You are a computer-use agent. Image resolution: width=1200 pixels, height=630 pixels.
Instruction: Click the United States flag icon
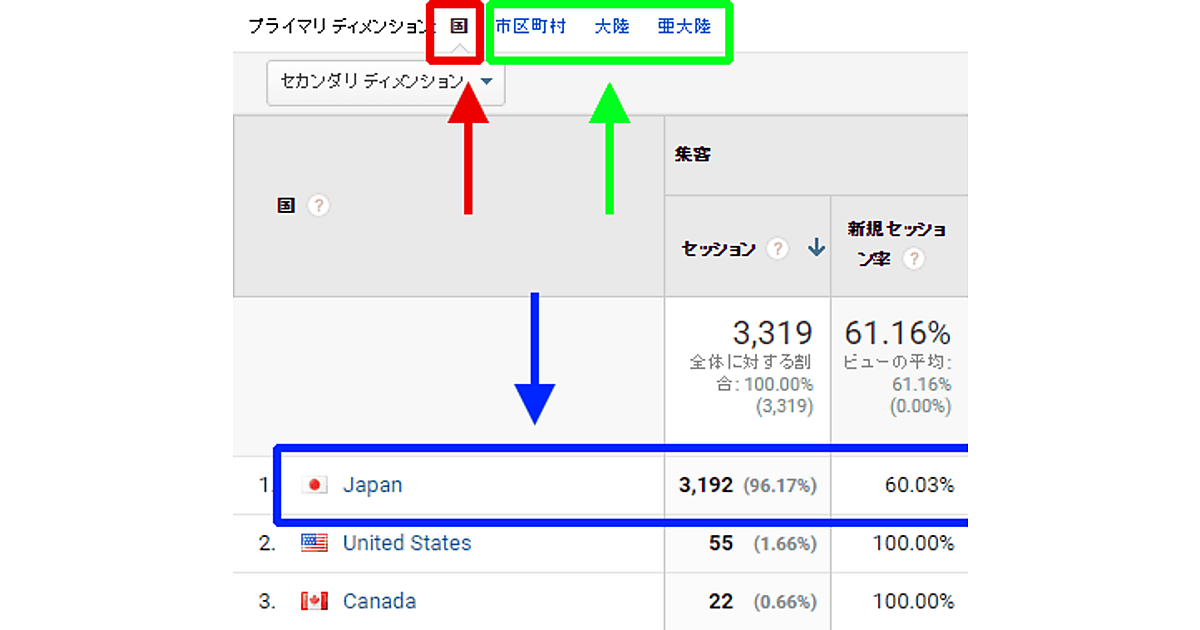[x=314, y=543]
